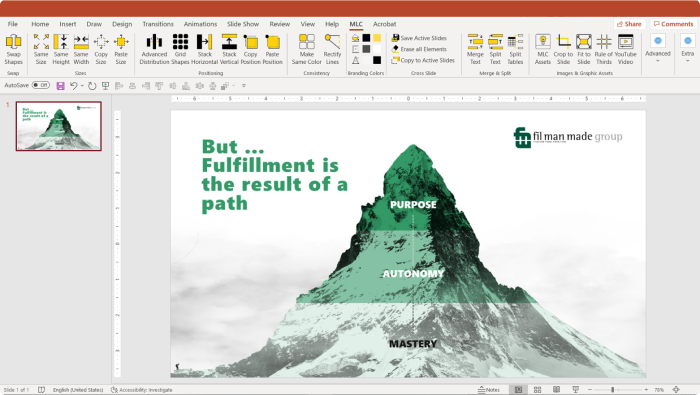
Task: Toggle the Notes pane button
Action: [489, 390]
